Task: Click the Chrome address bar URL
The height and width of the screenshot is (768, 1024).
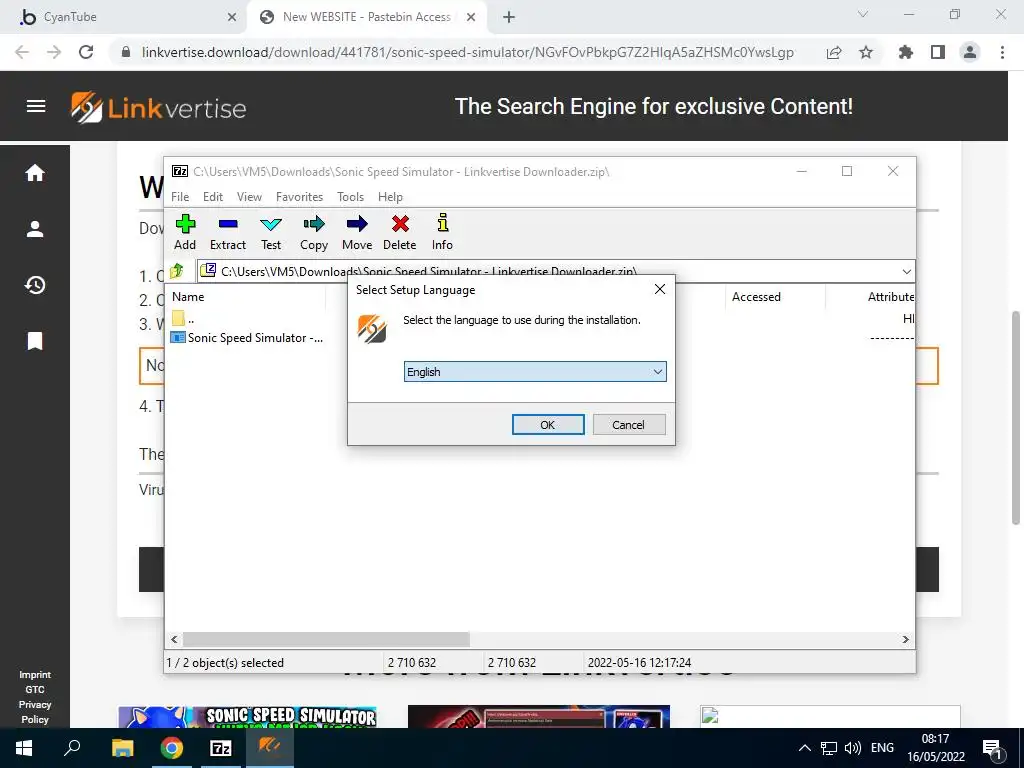Action: pos(468,52)
